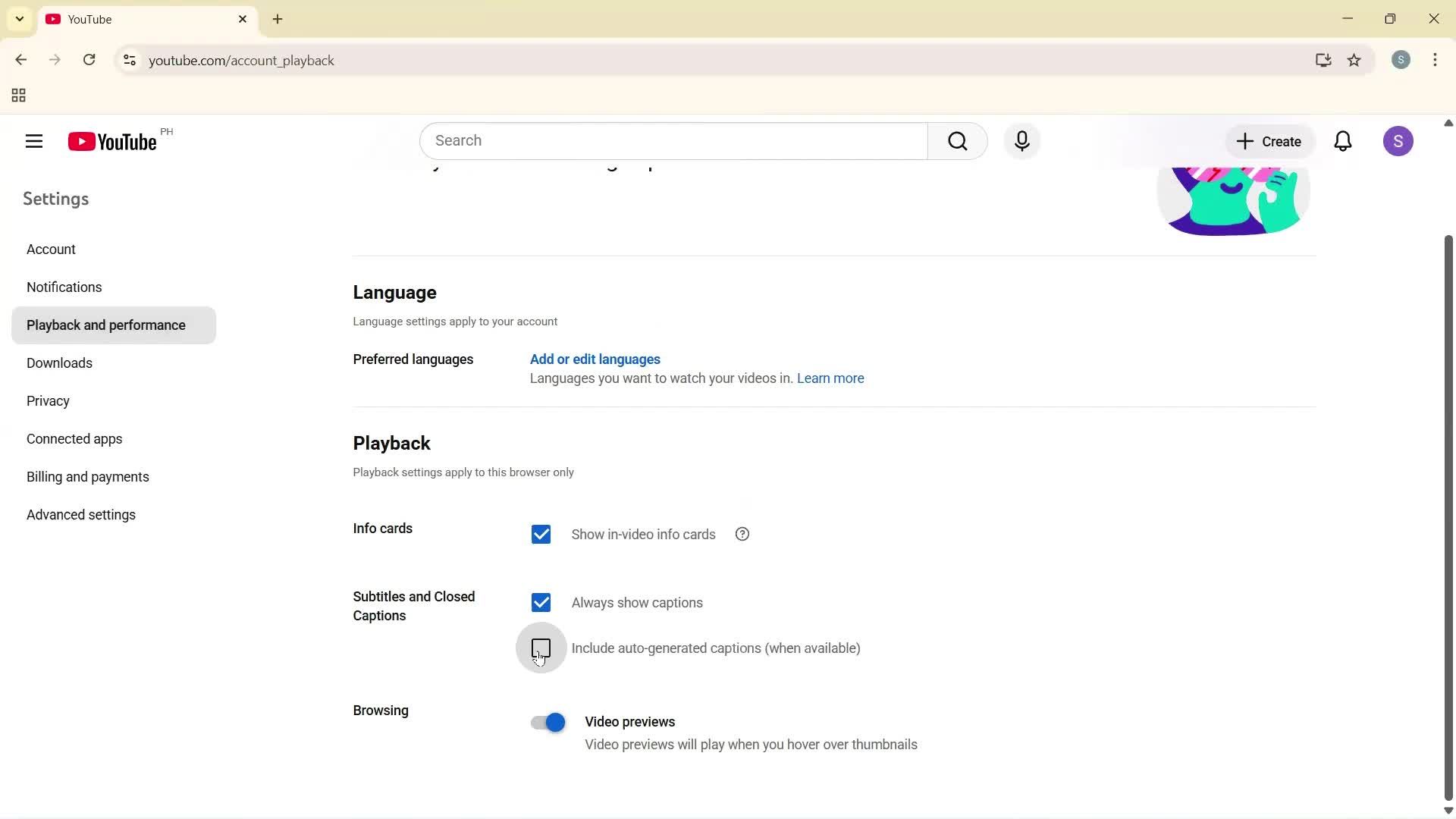Enable auto-generated captions checkbox

pyautogui.click(x=541, y=648)
